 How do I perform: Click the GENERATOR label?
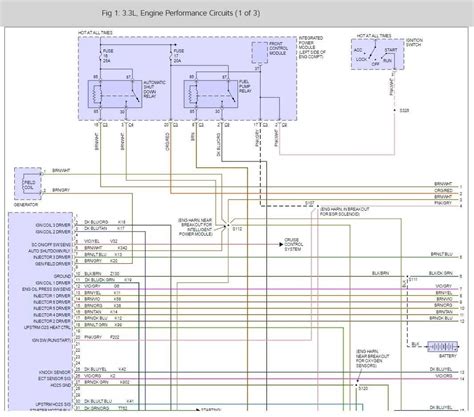26,205
